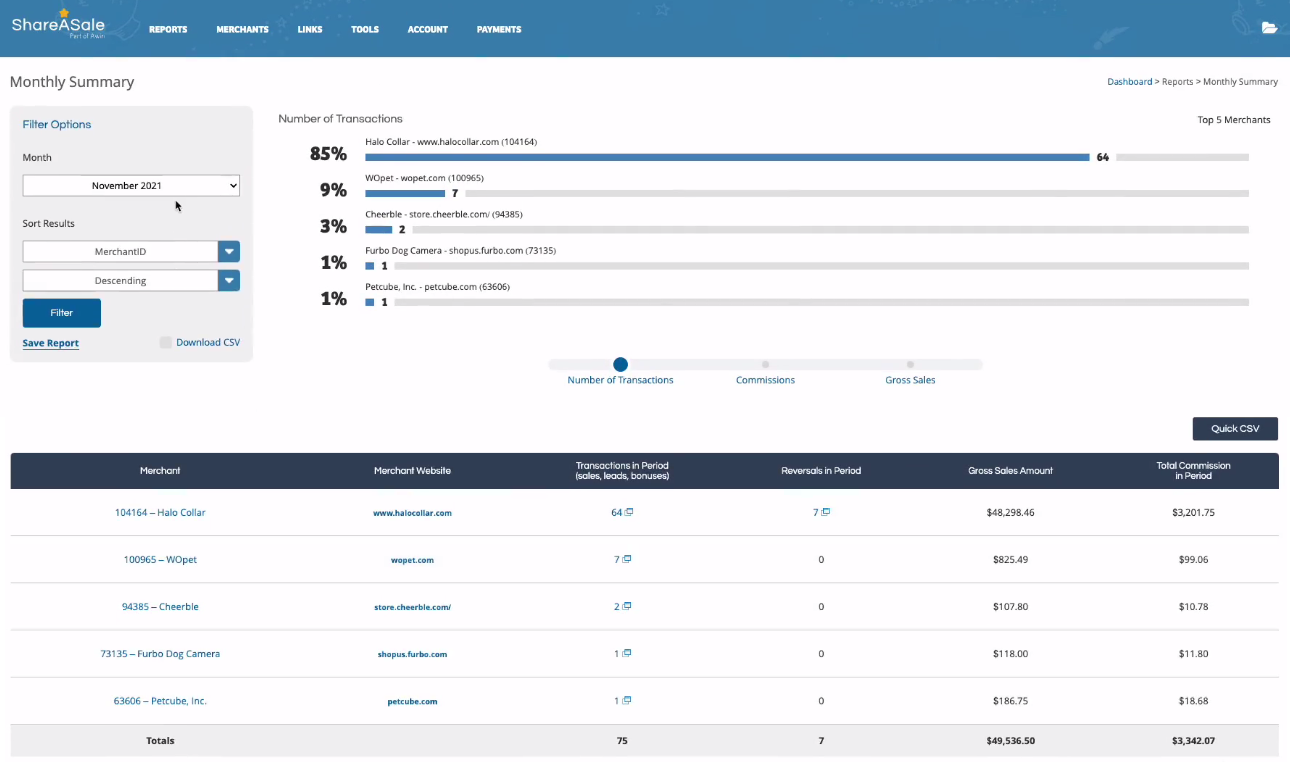Click the $107.80 gross sales value
Image resolution: width=1290 pixels, height=762 pixels.
pyautogui.click(x=1010, y=606)
